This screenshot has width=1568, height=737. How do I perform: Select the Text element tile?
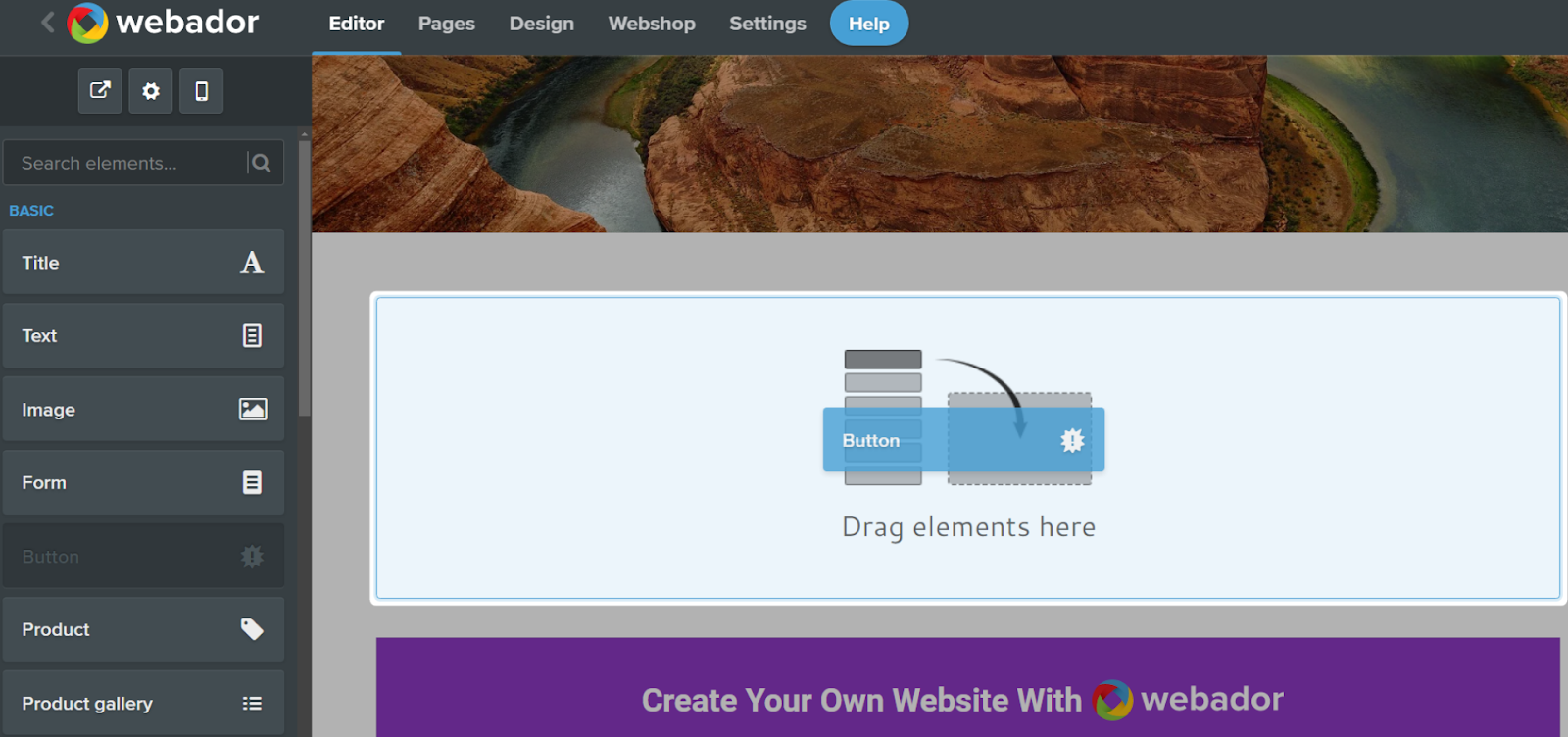(x=143, y=335)
